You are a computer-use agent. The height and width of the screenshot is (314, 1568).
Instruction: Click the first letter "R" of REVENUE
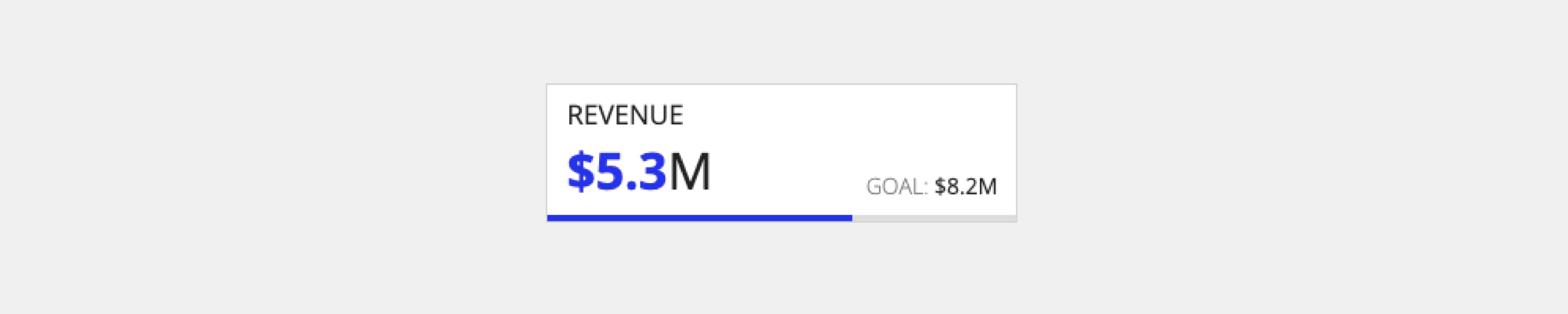(x=575, y=115)
